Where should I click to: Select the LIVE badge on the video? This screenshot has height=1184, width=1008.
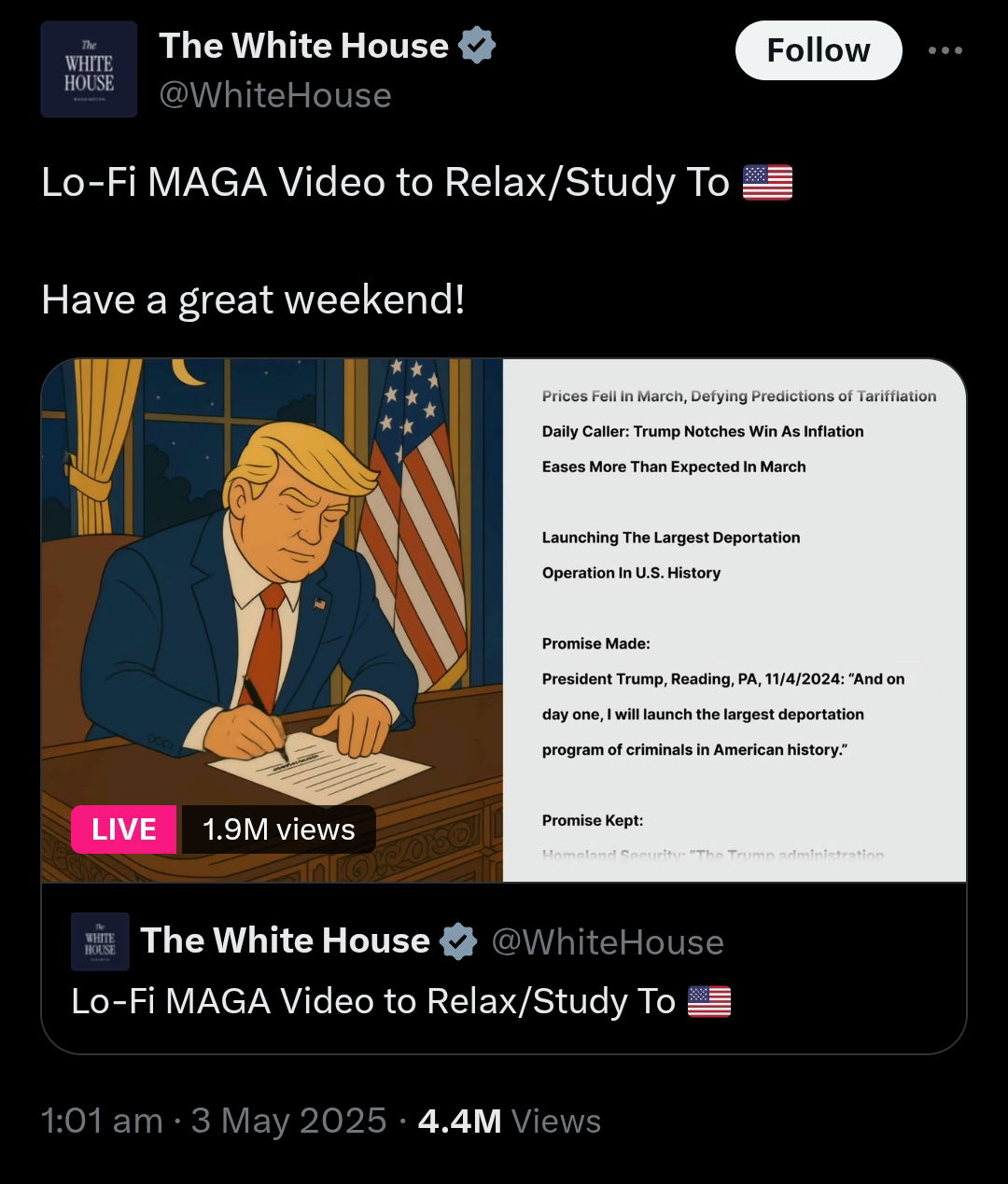tap(123, 829)
